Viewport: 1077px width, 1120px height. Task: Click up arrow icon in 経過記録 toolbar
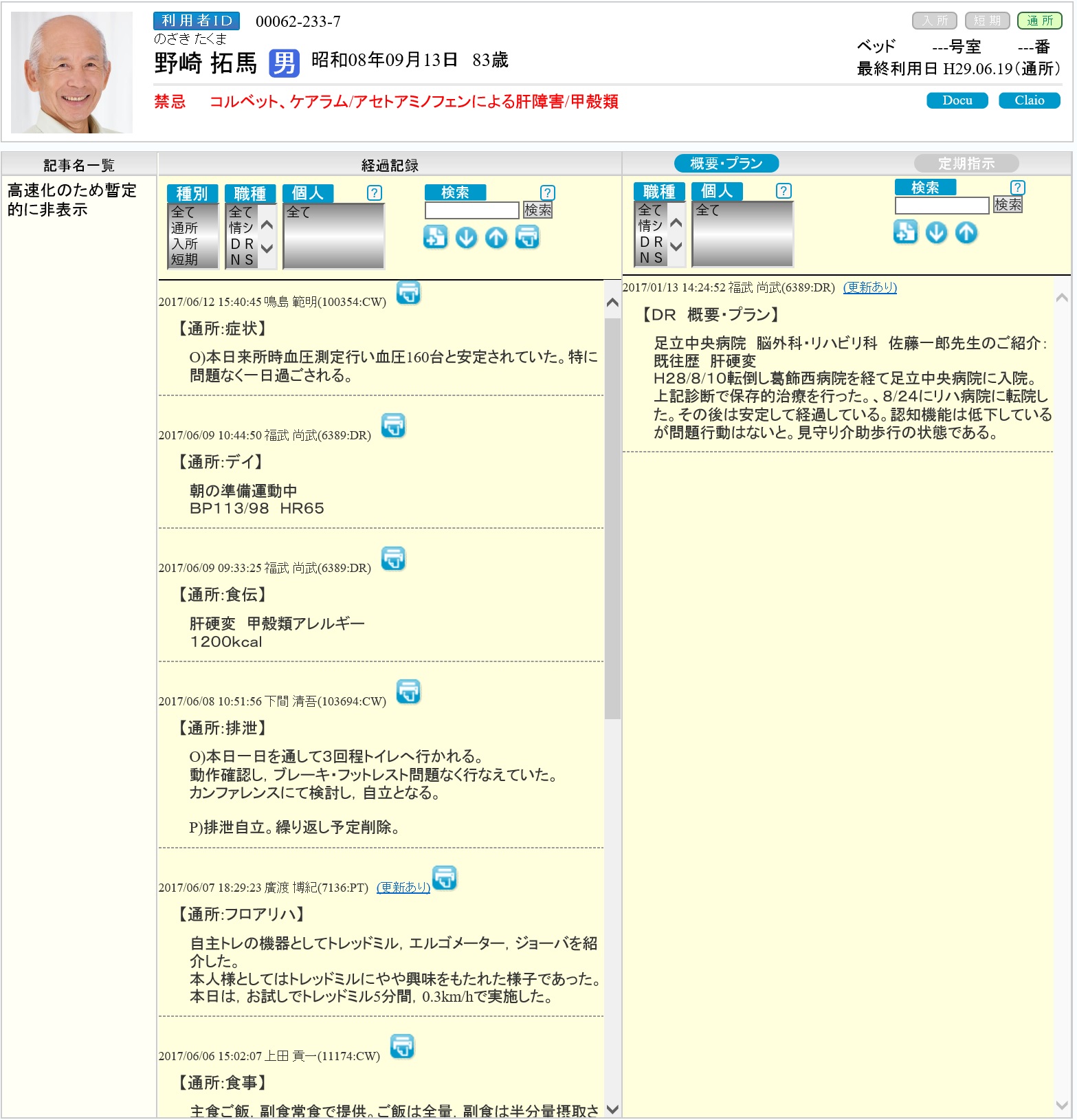click(496, 237)
